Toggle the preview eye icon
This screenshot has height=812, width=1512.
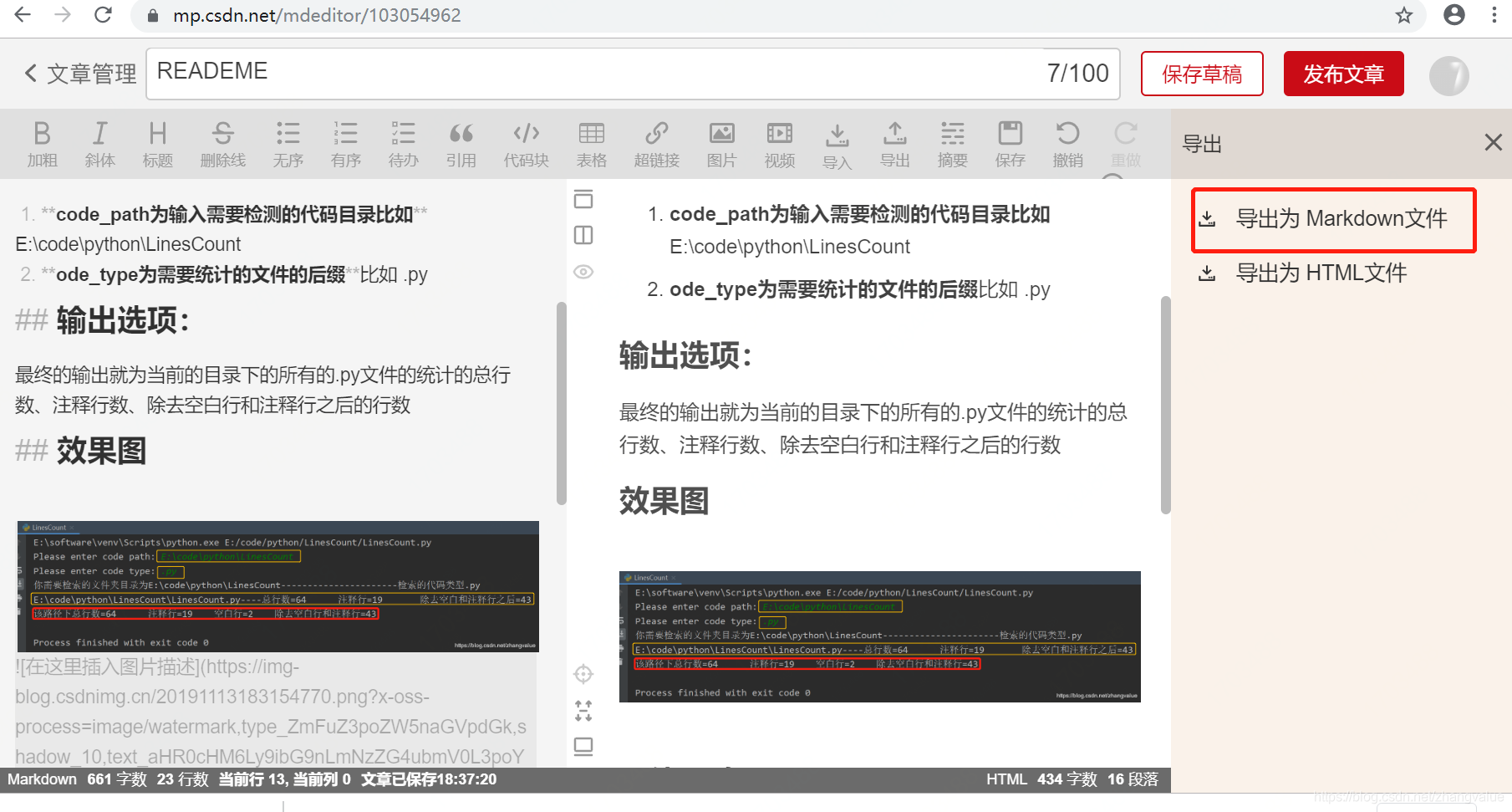pyautogui.click(x=583, y=271)
